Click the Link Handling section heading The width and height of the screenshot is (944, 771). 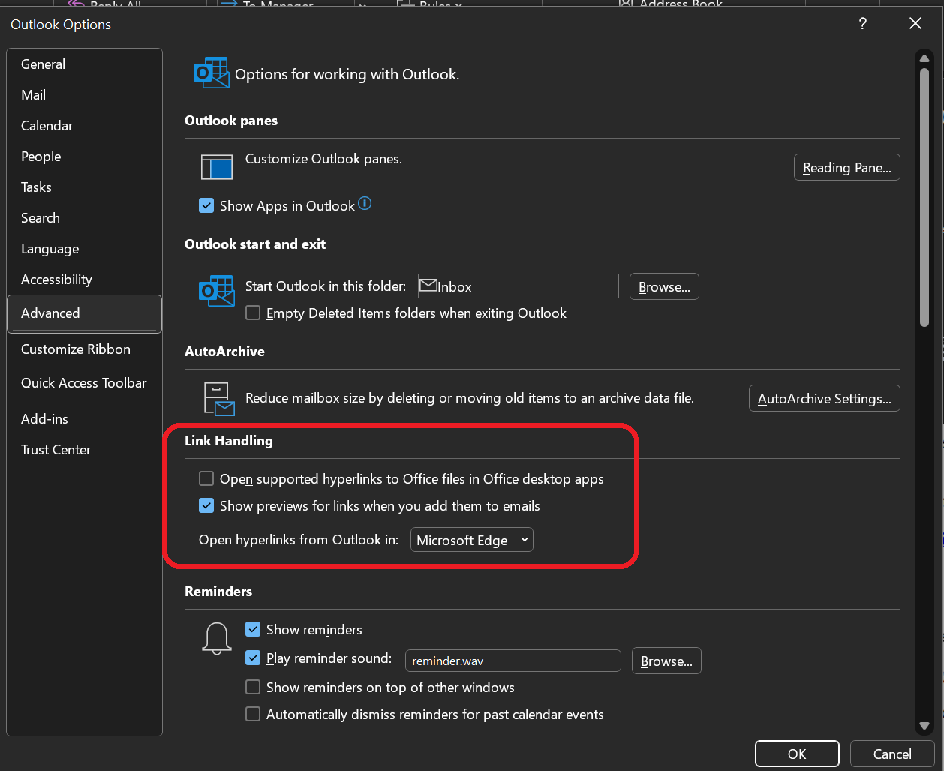[228, 441]
